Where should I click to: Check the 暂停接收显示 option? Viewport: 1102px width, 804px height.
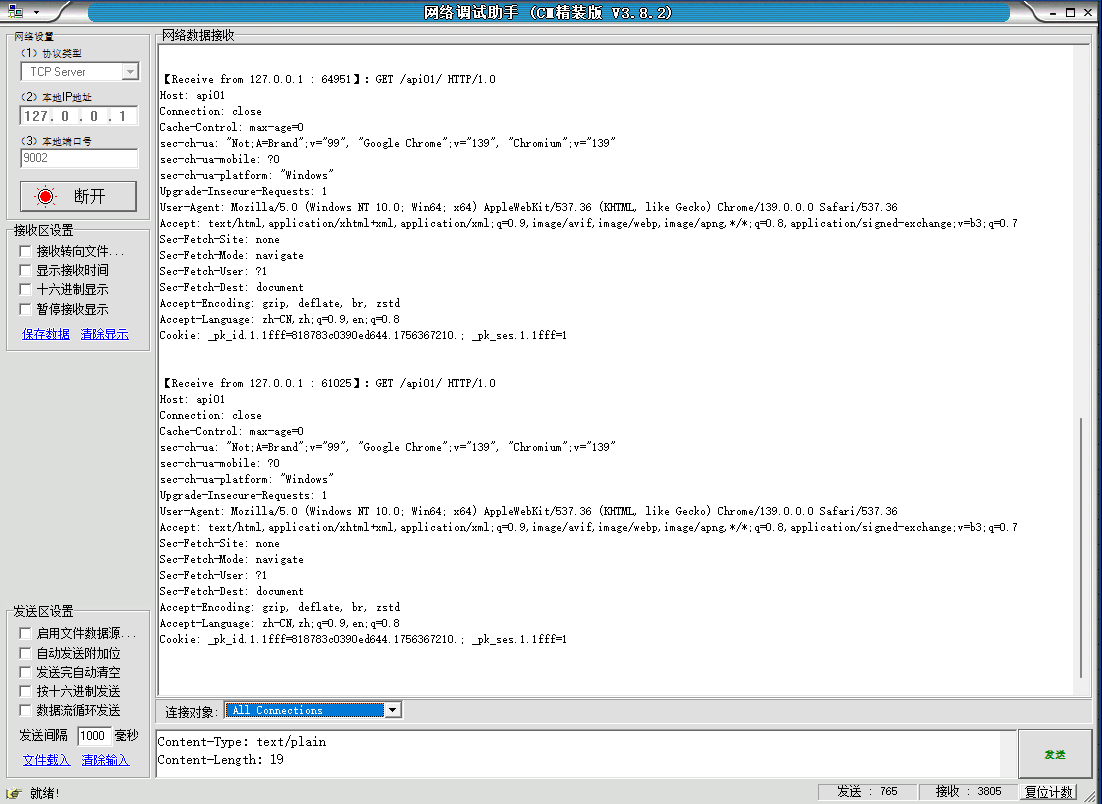[x=26, y=309]
